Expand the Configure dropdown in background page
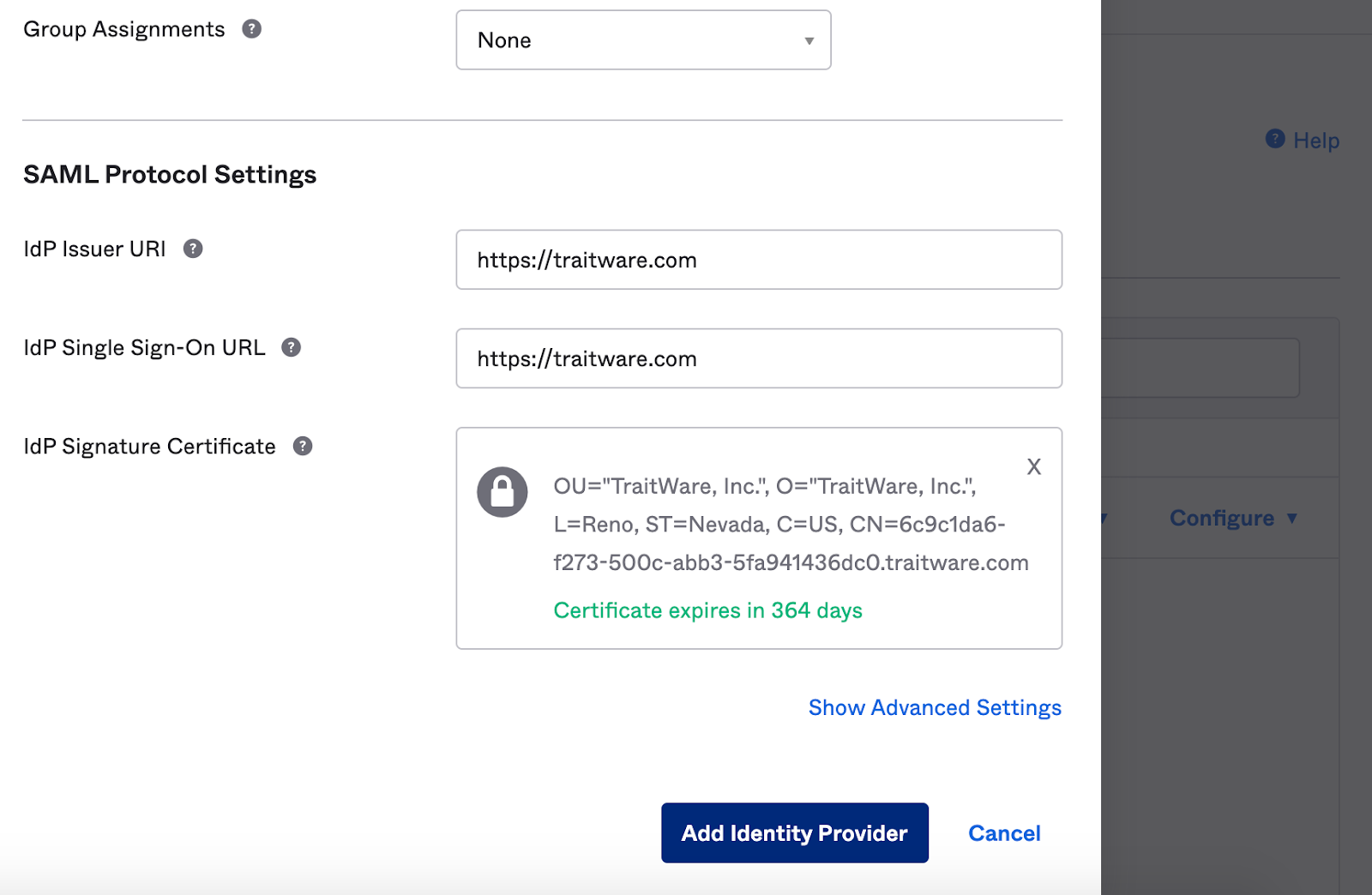 coord(1234,518)
